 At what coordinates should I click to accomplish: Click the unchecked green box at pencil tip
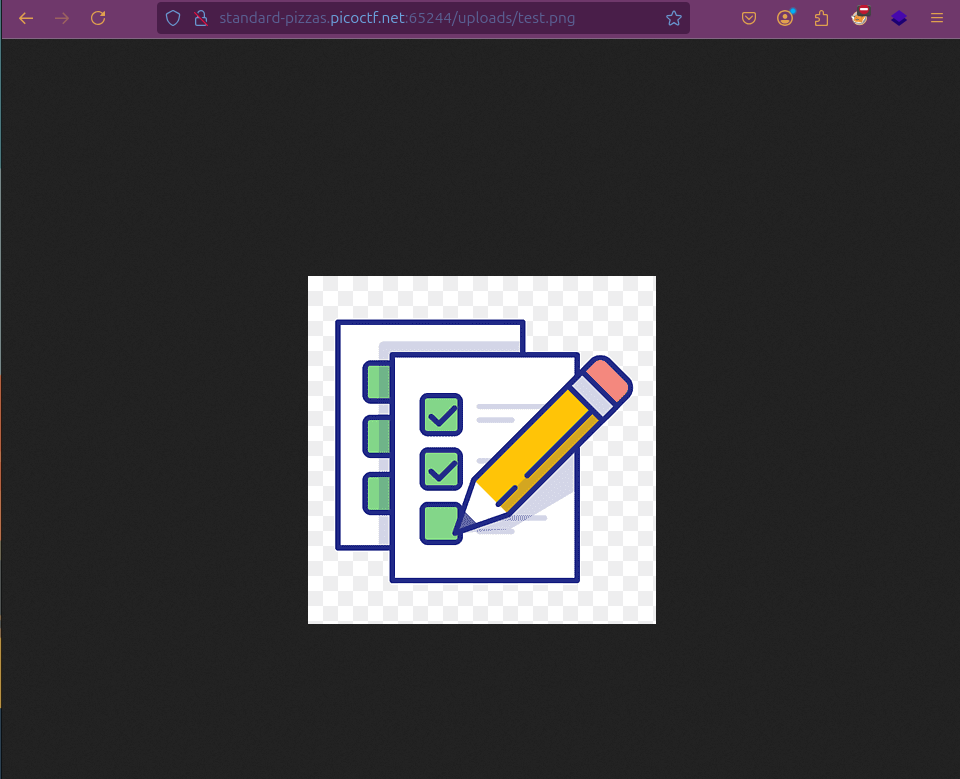[438, 522]
